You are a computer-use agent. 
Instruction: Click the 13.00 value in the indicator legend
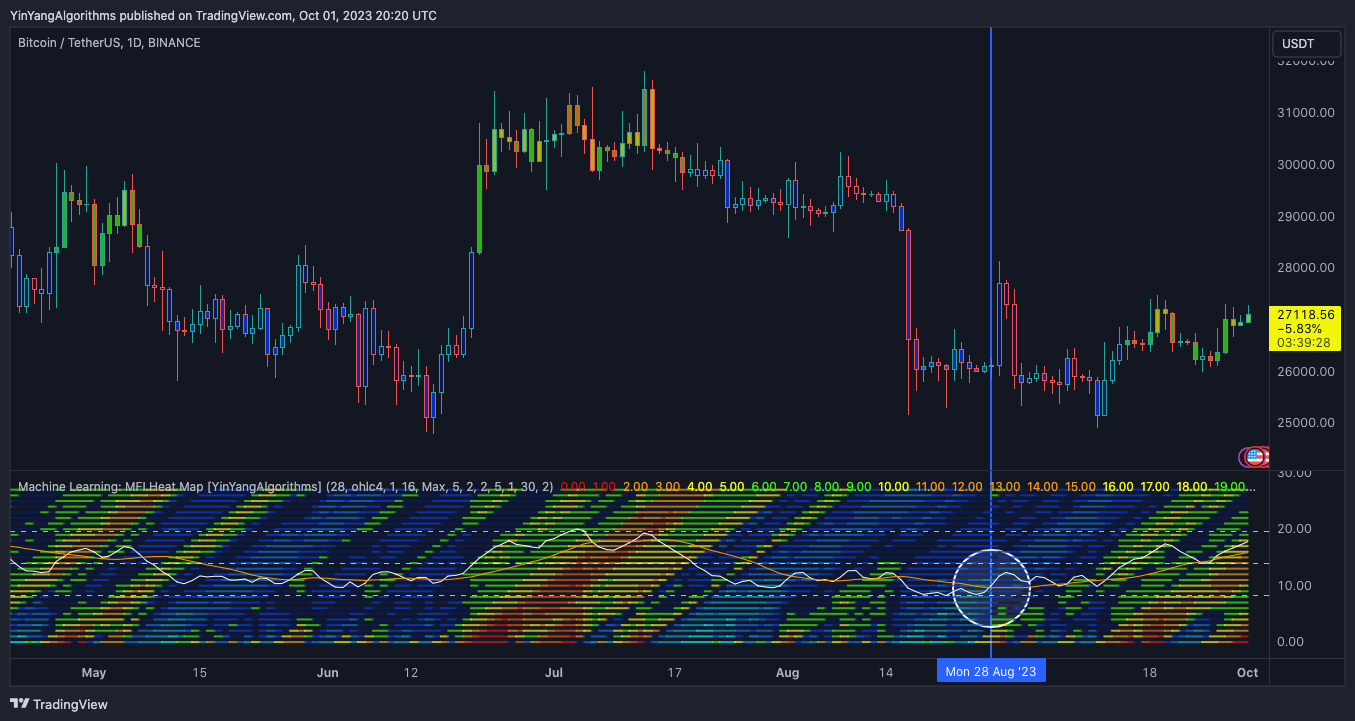tap(1005, 487)
